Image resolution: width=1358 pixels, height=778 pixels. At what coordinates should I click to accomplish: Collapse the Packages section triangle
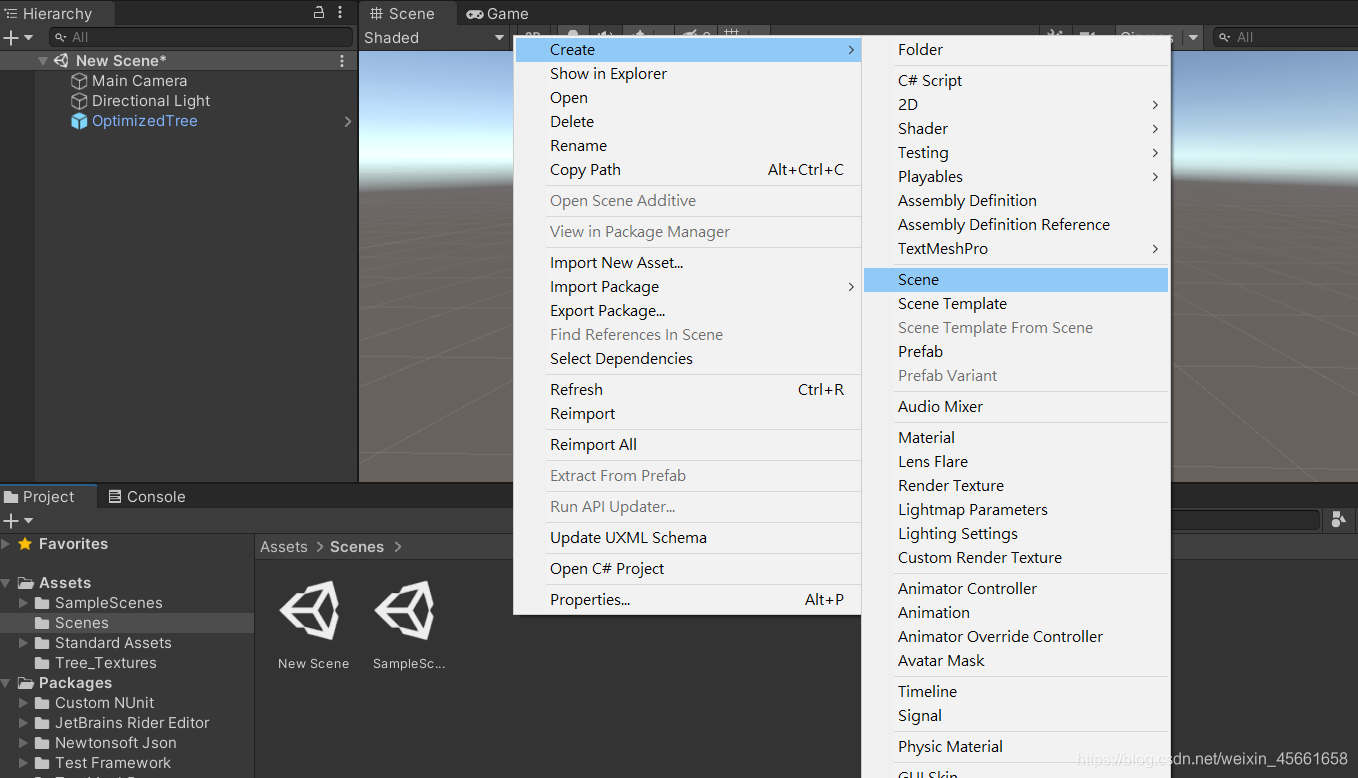(6, 683)
